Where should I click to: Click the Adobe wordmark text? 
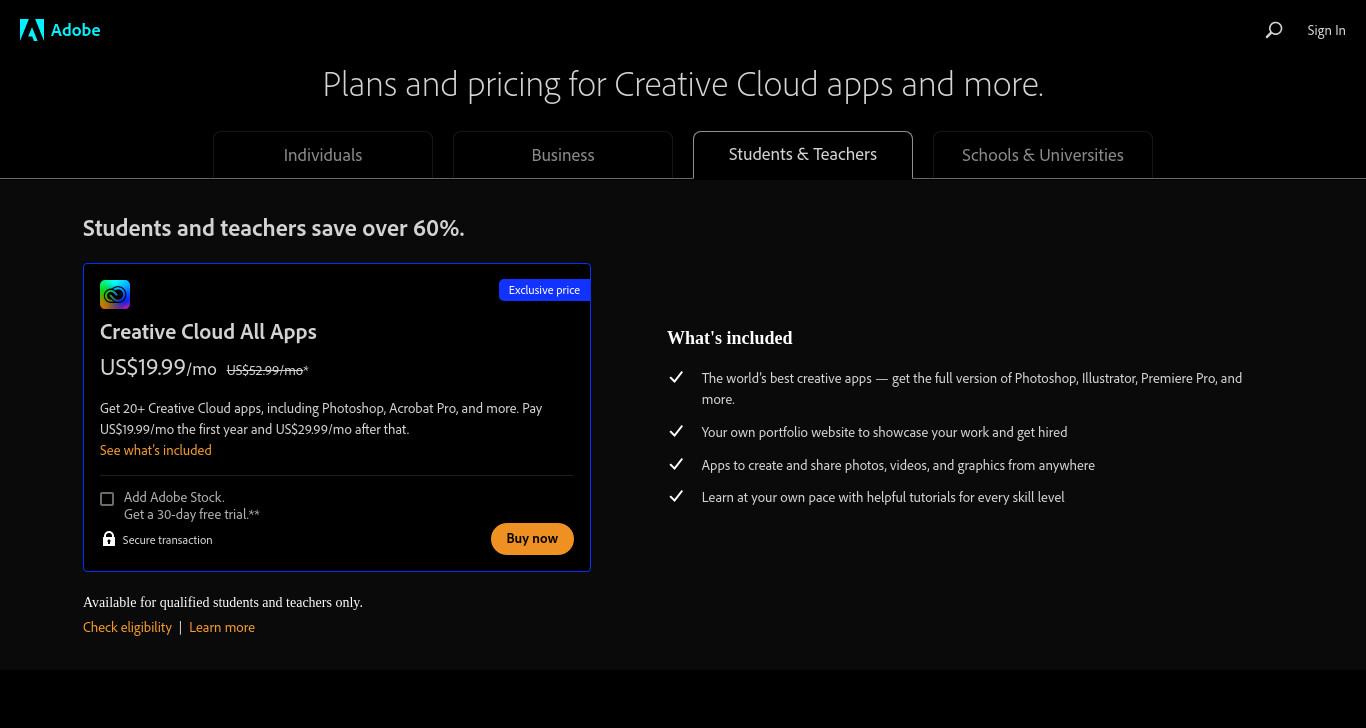[75, 30]
